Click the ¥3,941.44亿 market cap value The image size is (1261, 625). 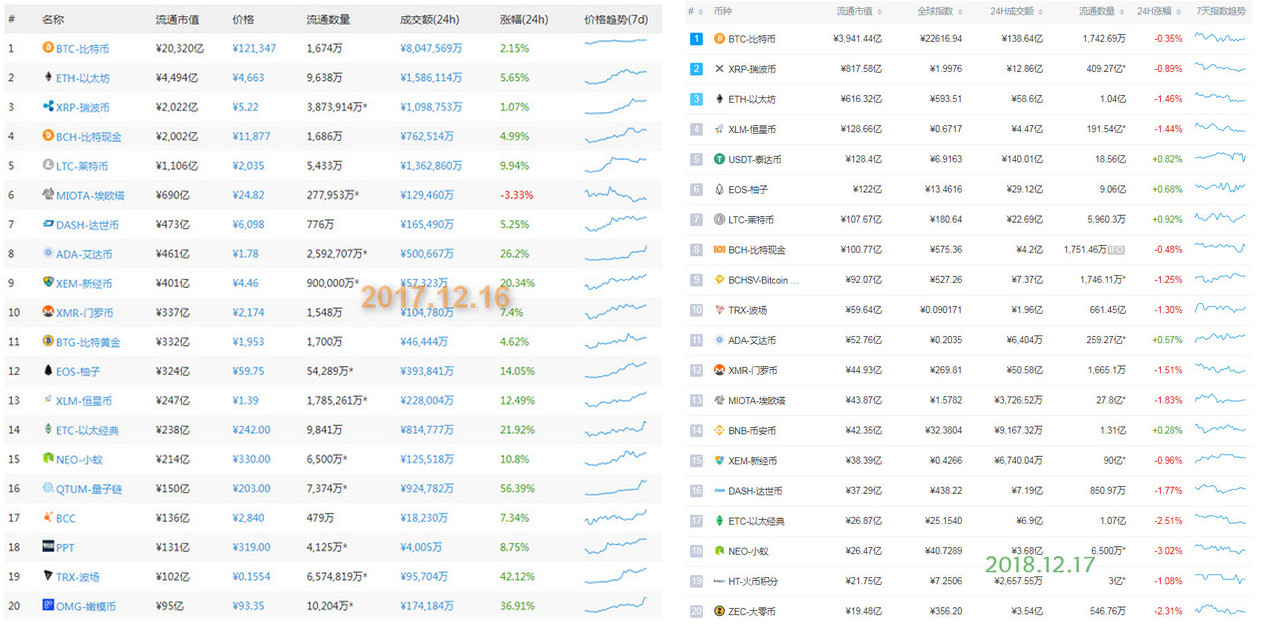[x=859, y=39]
